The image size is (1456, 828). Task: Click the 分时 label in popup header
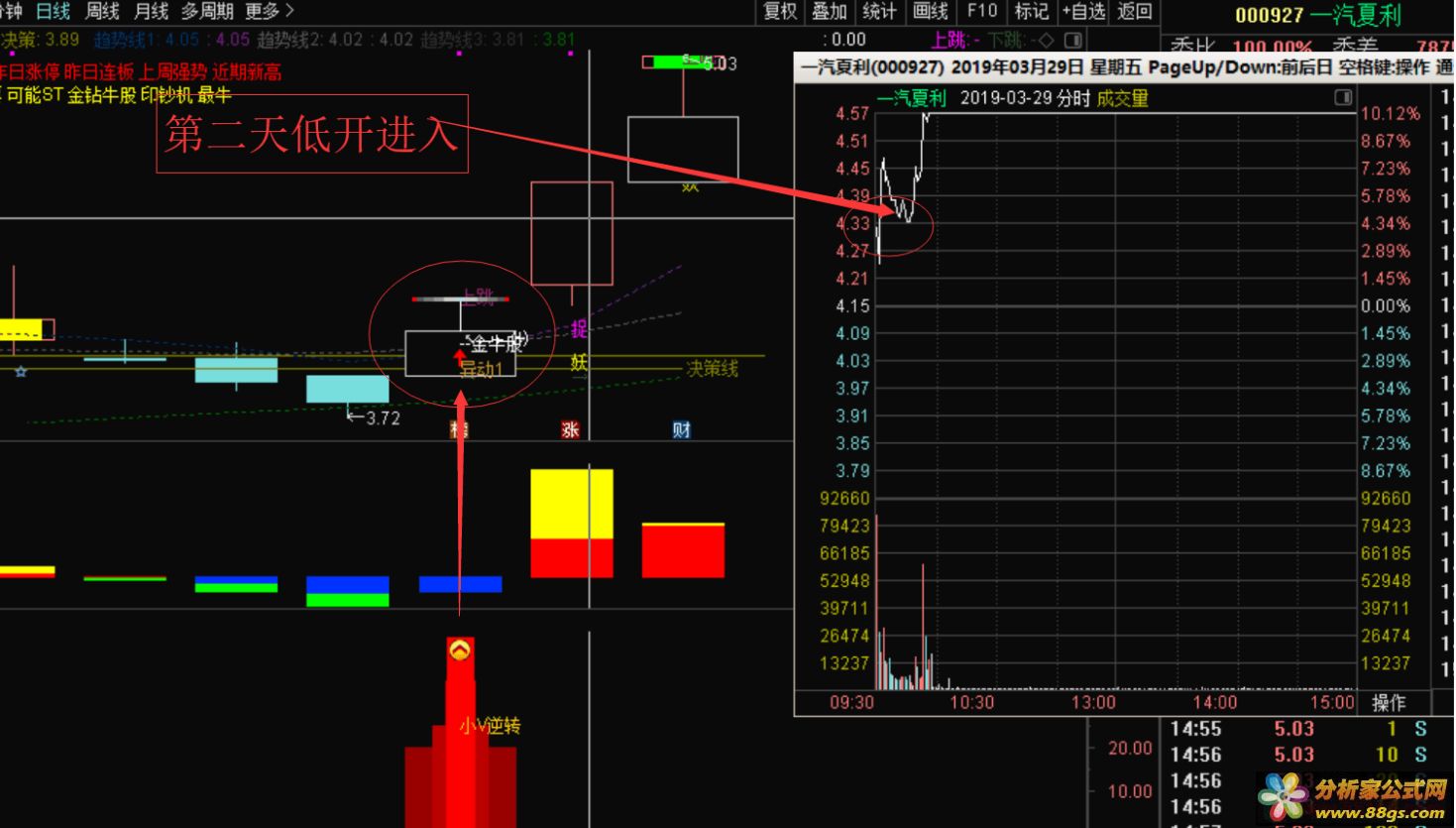(1072, 98)
